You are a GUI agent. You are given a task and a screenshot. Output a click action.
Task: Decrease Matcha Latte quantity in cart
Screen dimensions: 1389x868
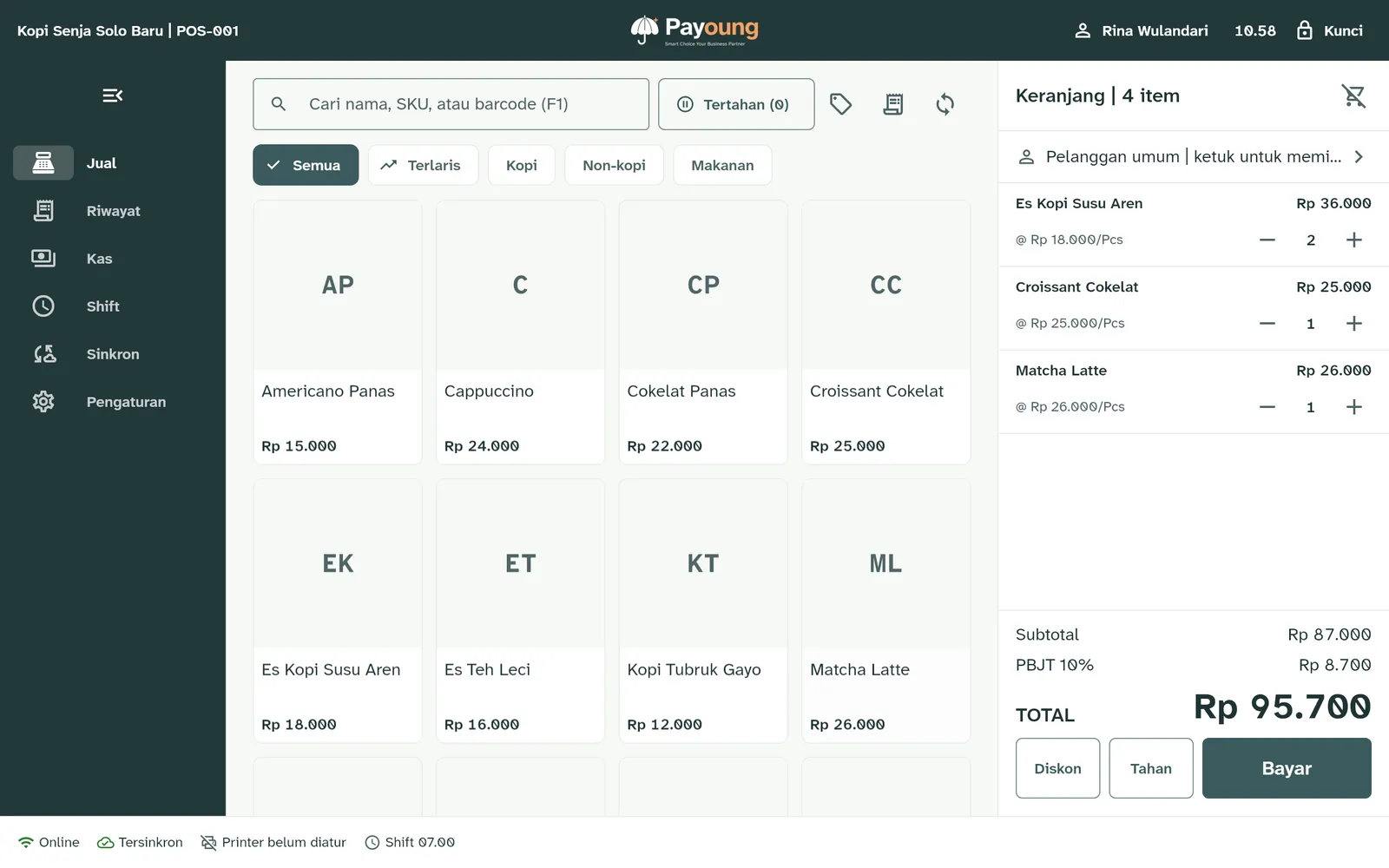tap(1267, 407)
